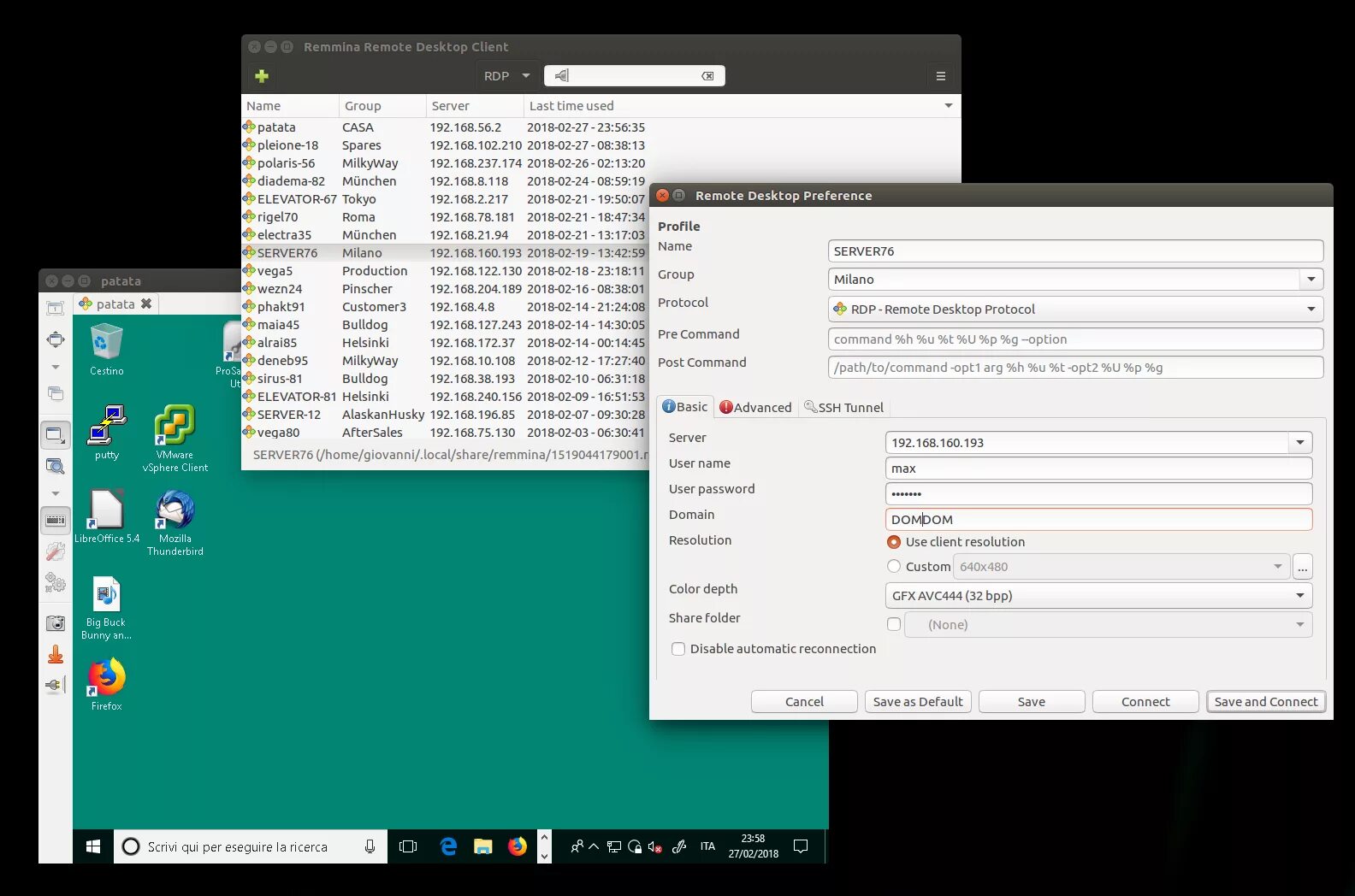Select the LibreOffice 5.4 desktop icon
This screenshot has height=896, width=1355.
(107, 516)
